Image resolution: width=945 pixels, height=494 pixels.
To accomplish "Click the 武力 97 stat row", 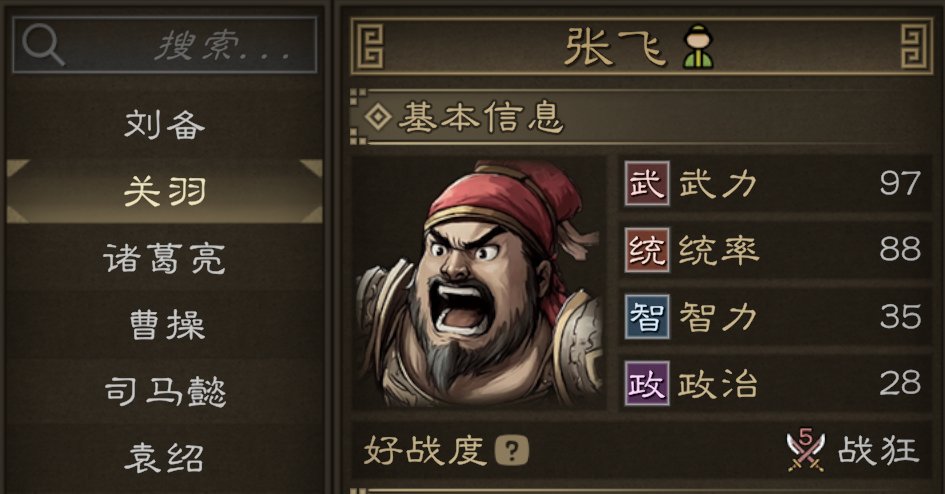I will coord(775,184).
